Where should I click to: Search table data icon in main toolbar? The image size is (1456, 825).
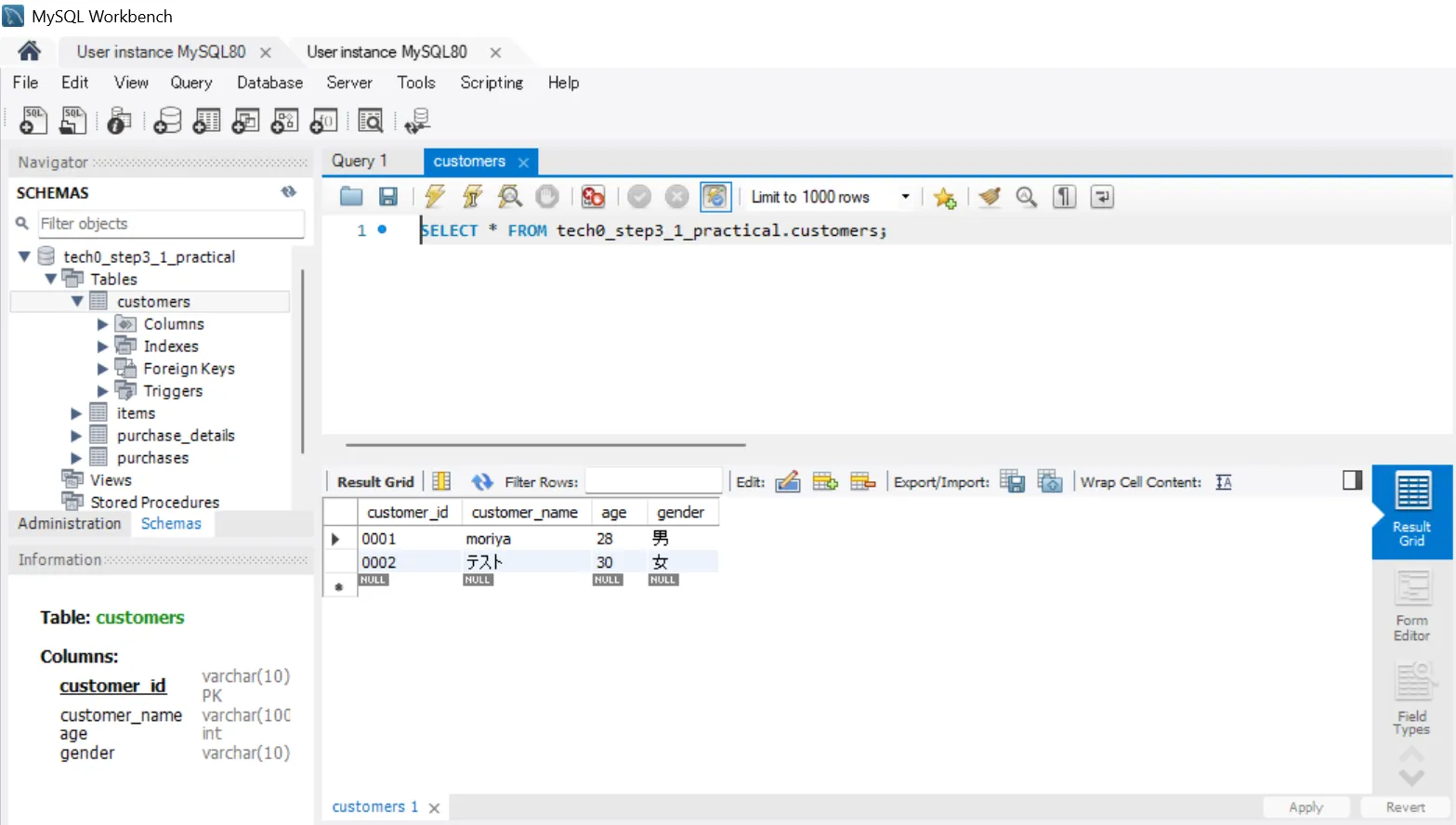(x=370, y=121)
